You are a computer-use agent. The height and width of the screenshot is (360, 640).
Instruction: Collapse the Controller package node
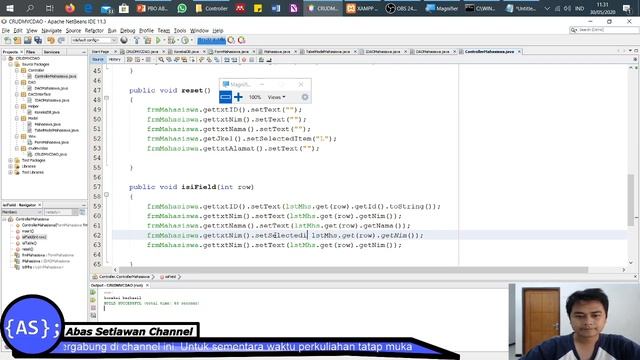[17, 70]
